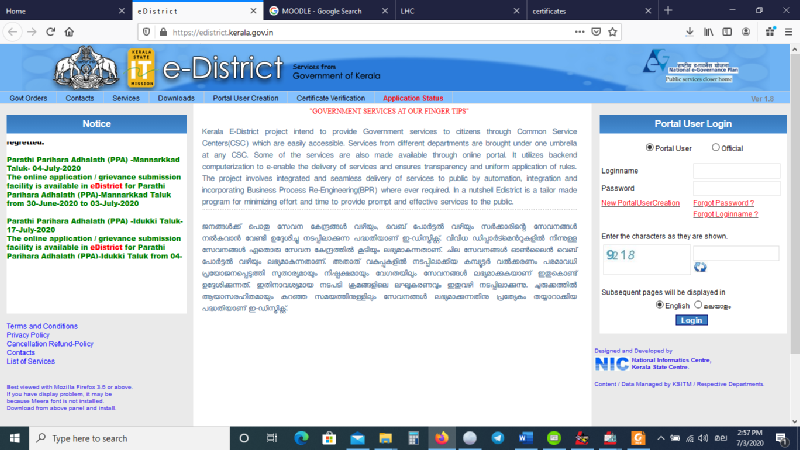The width and height of the screenshot is (800, 450).
Task: Open the downloads arrow icon
Action: click(x=689, y=32)
